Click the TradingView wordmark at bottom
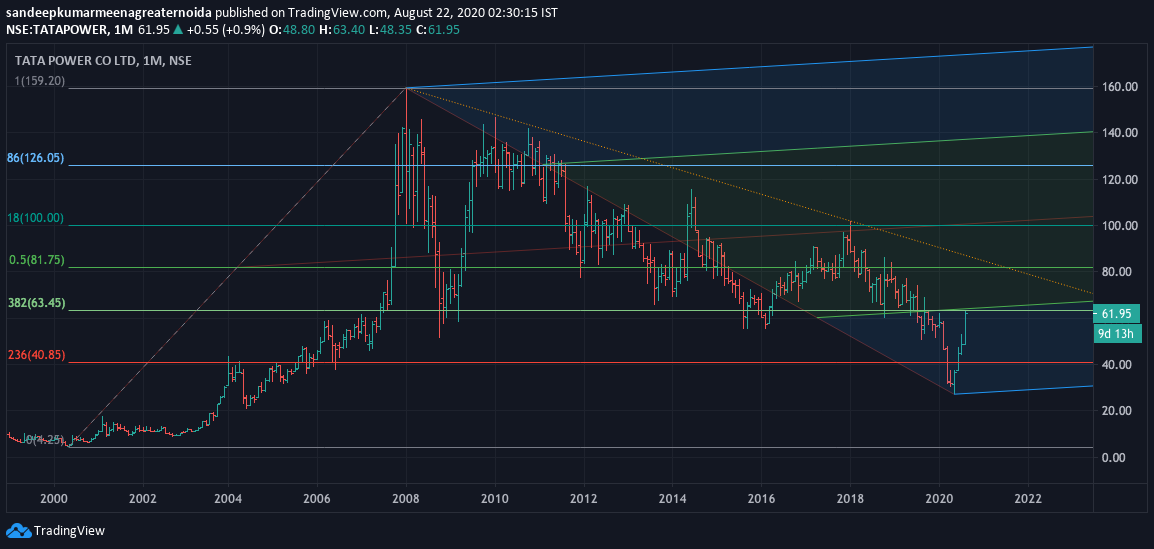 pyautogui.click(x=70, y=531)
